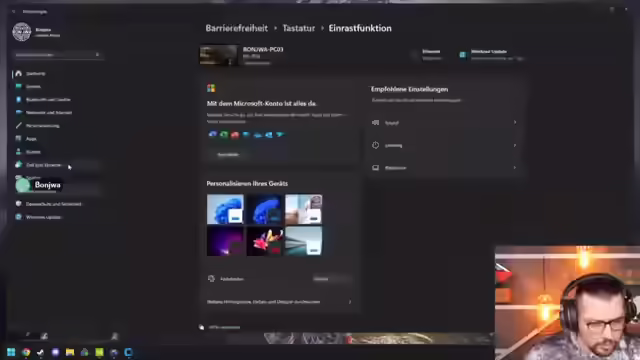Open the blue square app in taskbar

coord(129,352)
